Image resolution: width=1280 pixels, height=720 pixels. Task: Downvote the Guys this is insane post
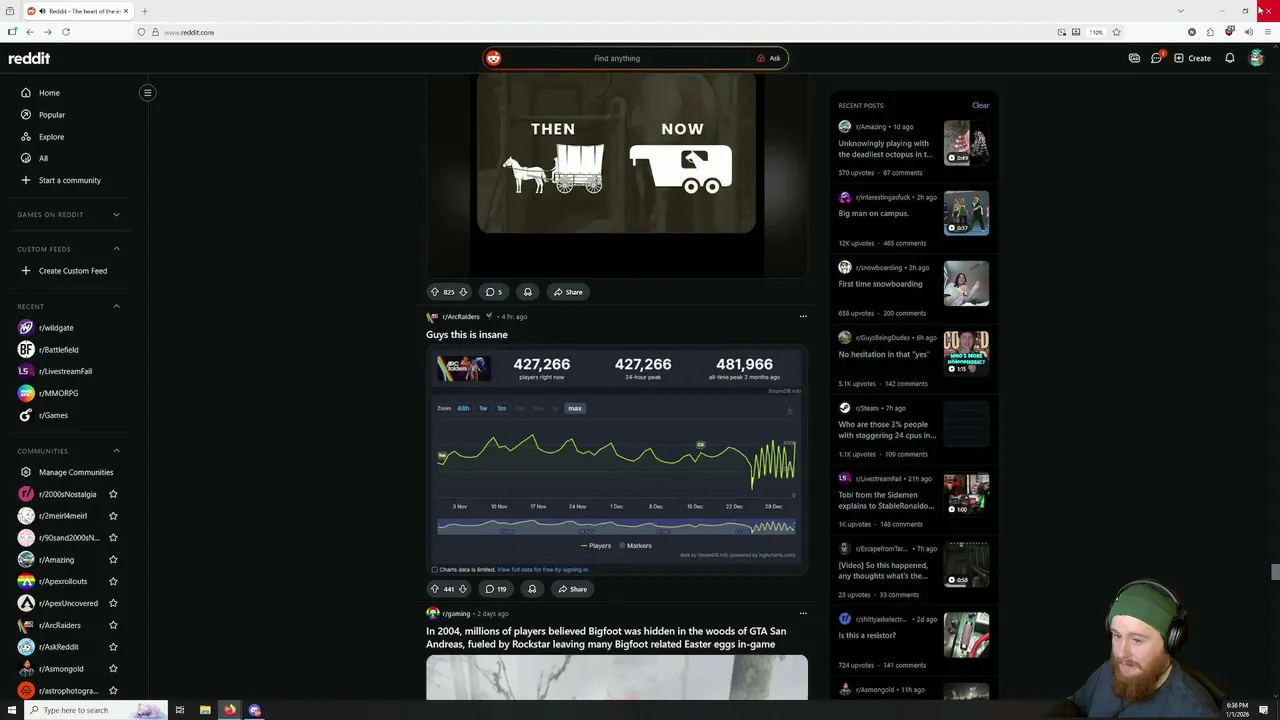click(x=463, y=589)
